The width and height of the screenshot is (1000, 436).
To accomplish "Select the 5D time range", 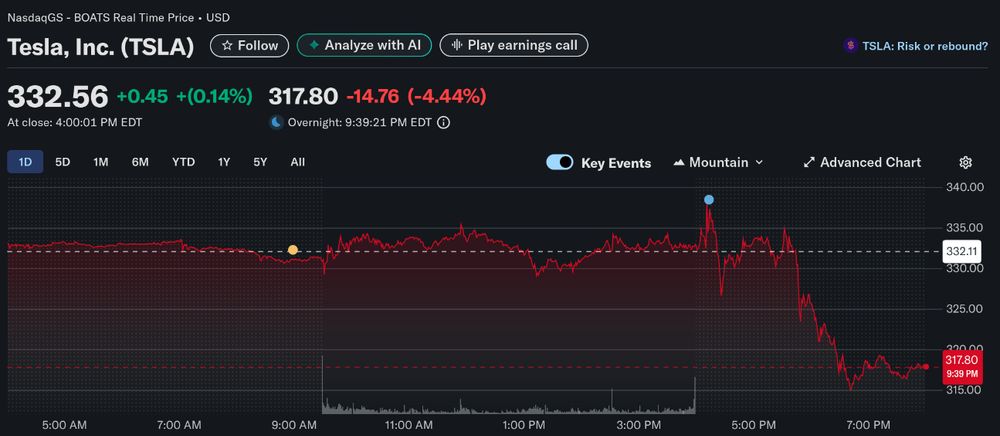I will [x=62, y=162].
